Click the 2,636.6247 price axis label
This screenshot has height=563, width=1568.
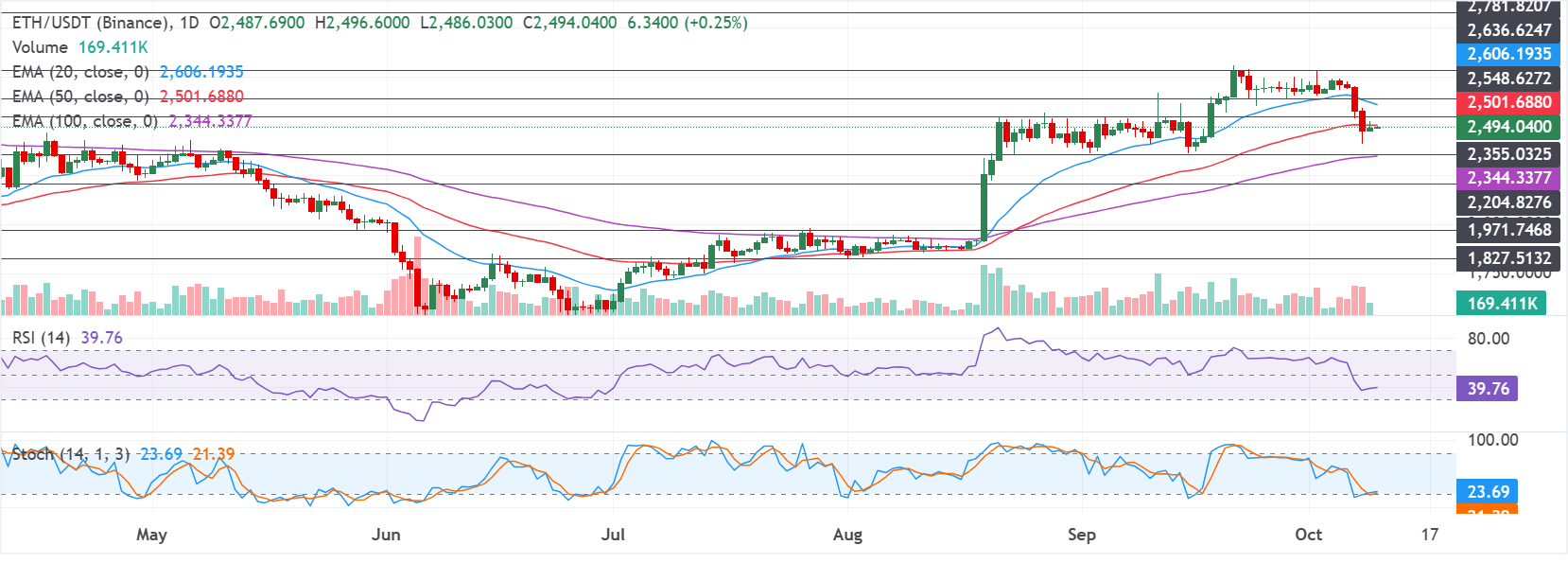click(x=1509, y=30)
